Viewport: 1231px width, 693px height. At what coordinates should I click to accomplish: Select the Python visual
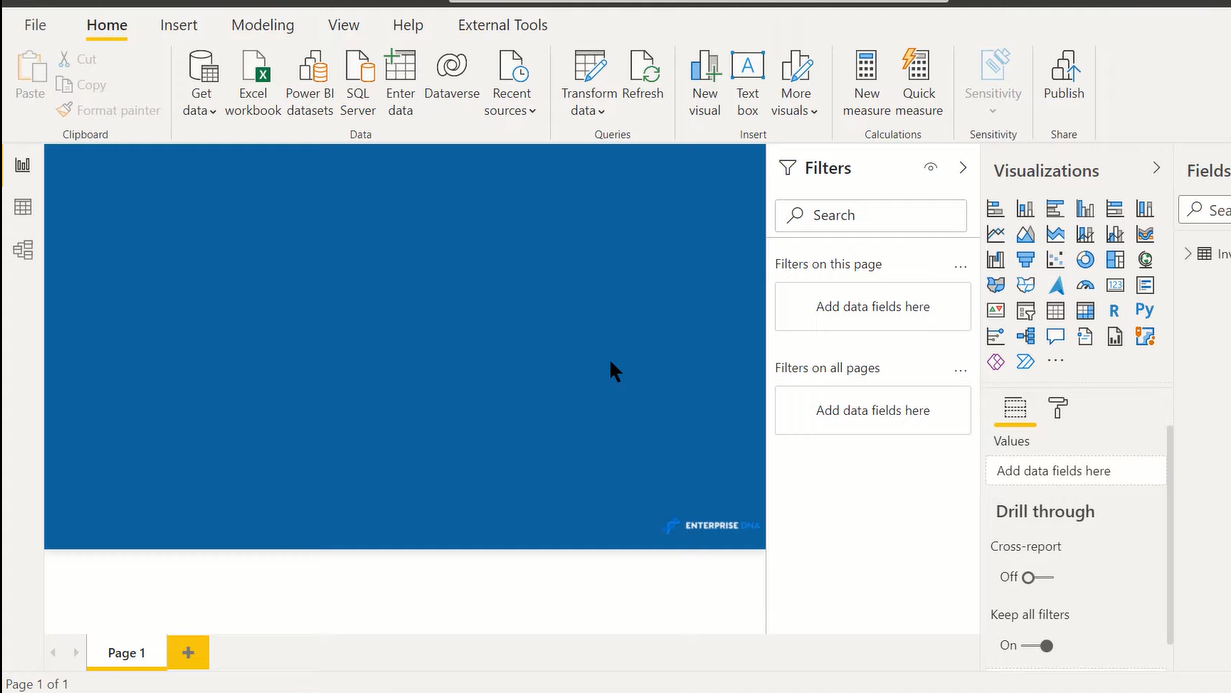pos(1145,311)
